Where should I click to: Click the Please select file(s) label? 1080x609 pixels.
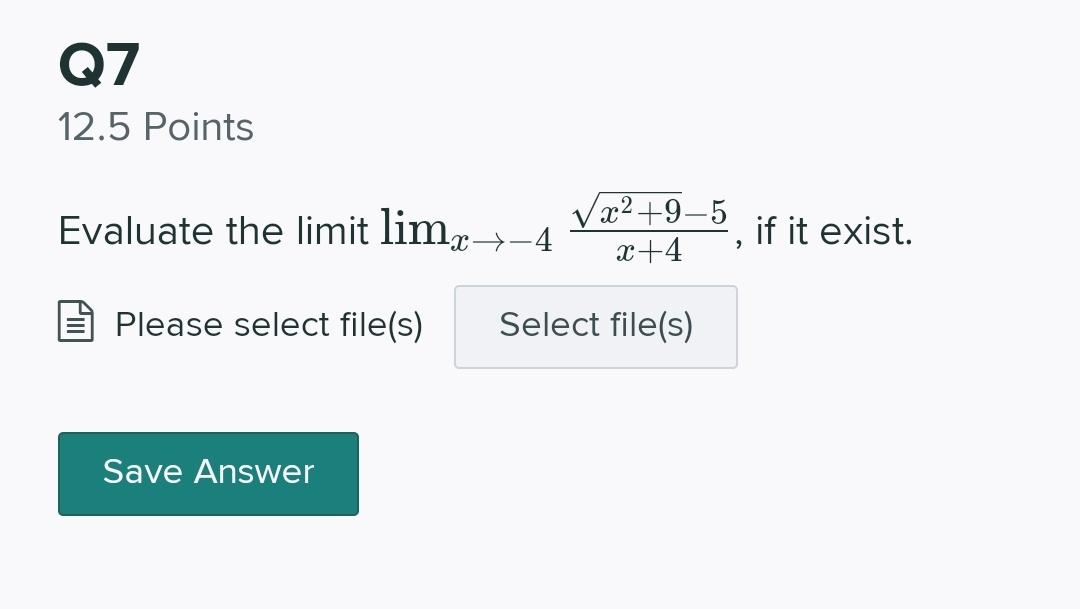(x=268, y=324)
